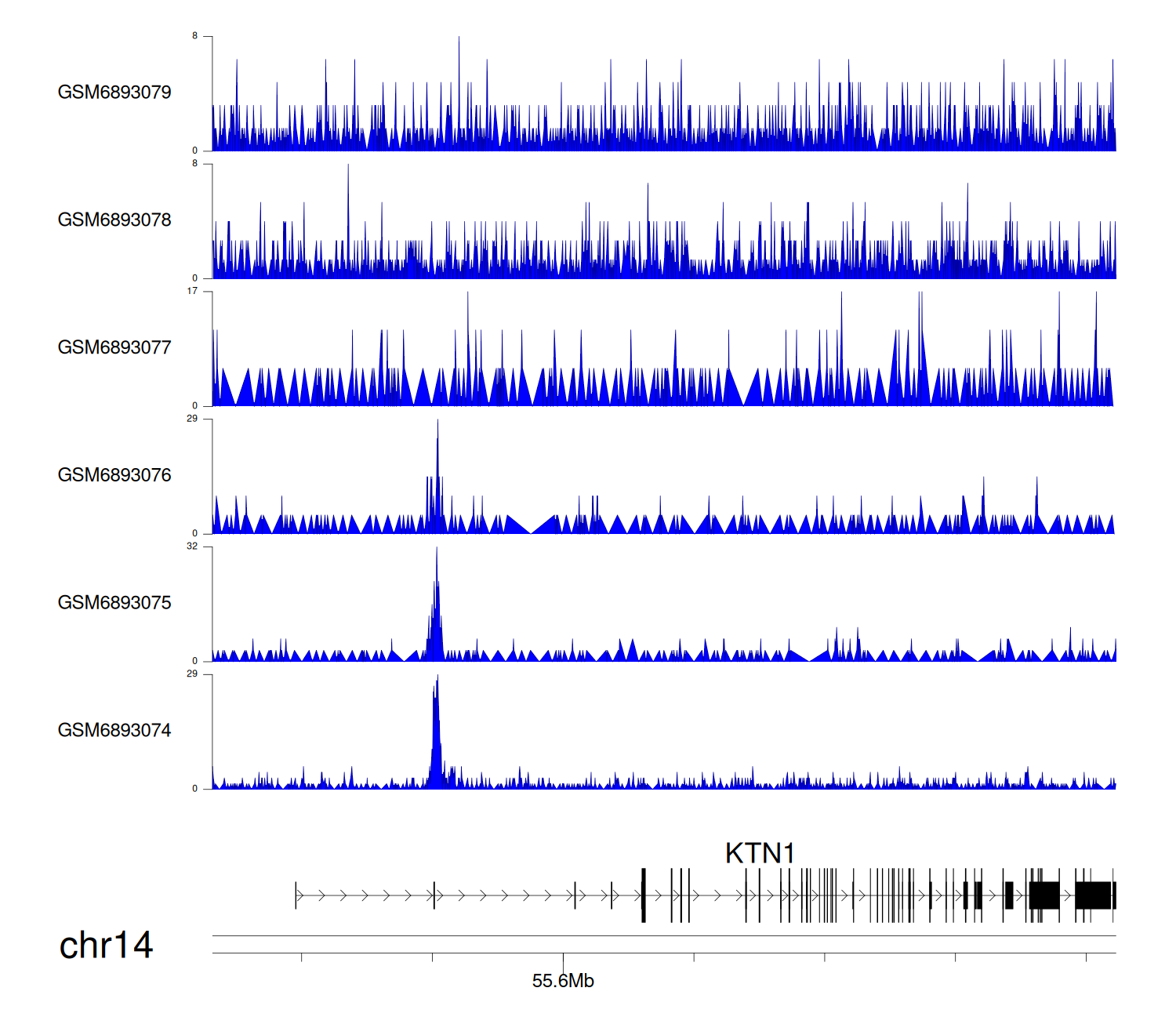The height and width of the screenshot is (1035, 1176).
Task: Select the large final exon block of KTN1
Action: pos(1093,895)
